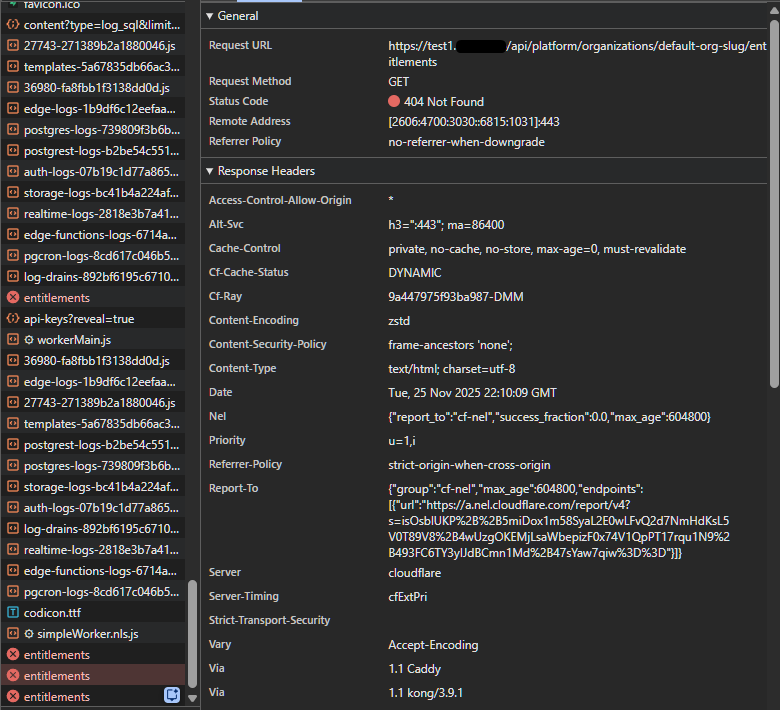Click the Strict-Transport-Security header name
The height and width of the screenshot is (710, 780).
tap(269, 620)
